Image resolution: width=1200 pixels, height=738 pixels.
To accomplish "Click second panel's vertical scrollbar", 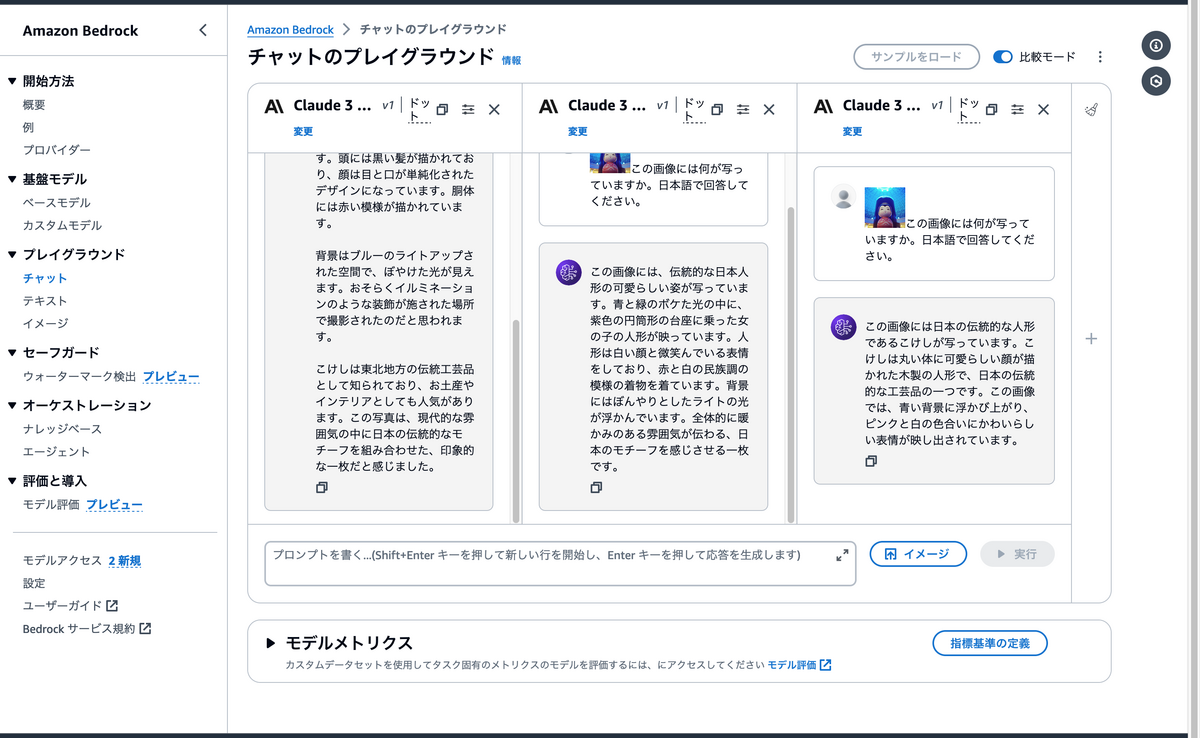I will coord(791,365).
